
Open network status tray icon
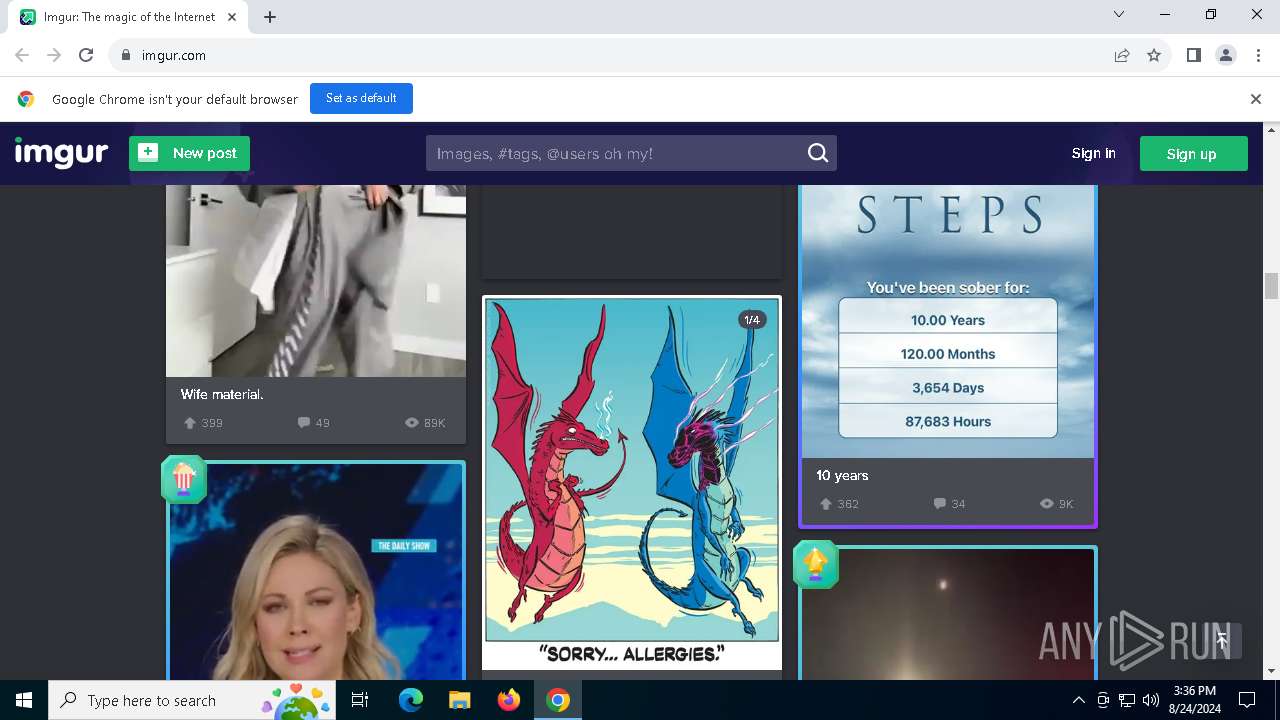(x=1127, y=700)
